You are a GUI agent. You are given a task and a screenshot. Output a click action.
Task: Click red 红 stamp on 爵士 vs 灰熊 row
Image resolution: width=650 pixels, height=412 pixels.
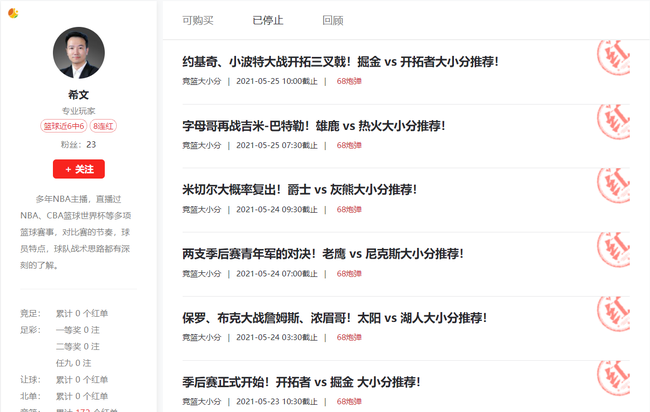(x=614, y=186)
